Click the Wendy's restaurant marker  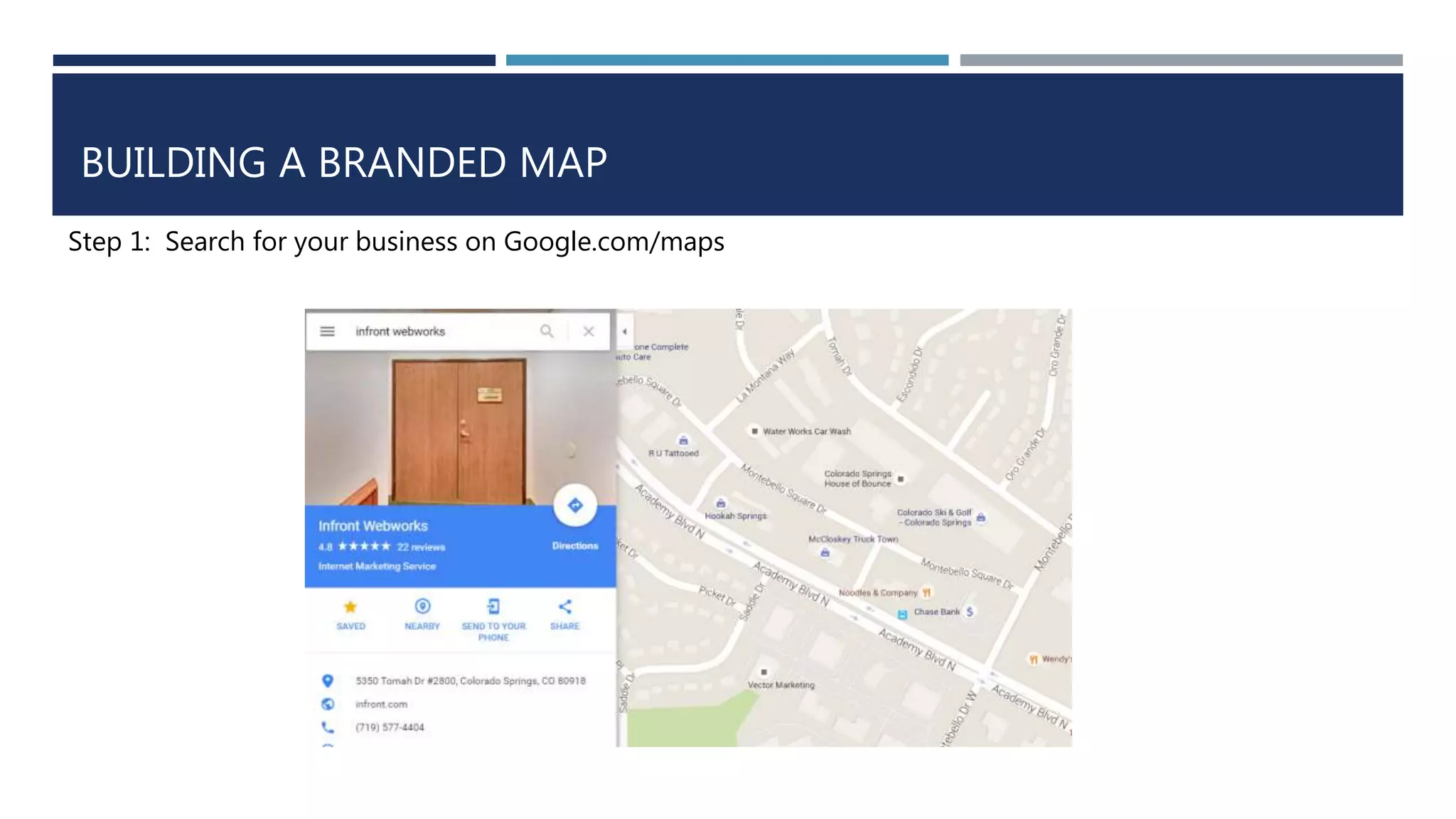click(x=1034, y=659)
